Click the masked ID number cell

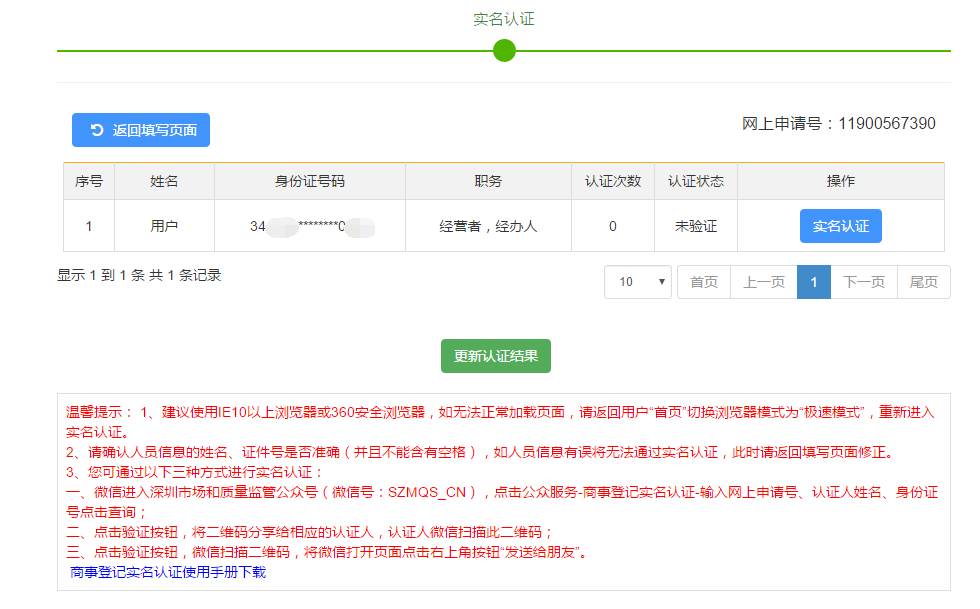[310, 226]
